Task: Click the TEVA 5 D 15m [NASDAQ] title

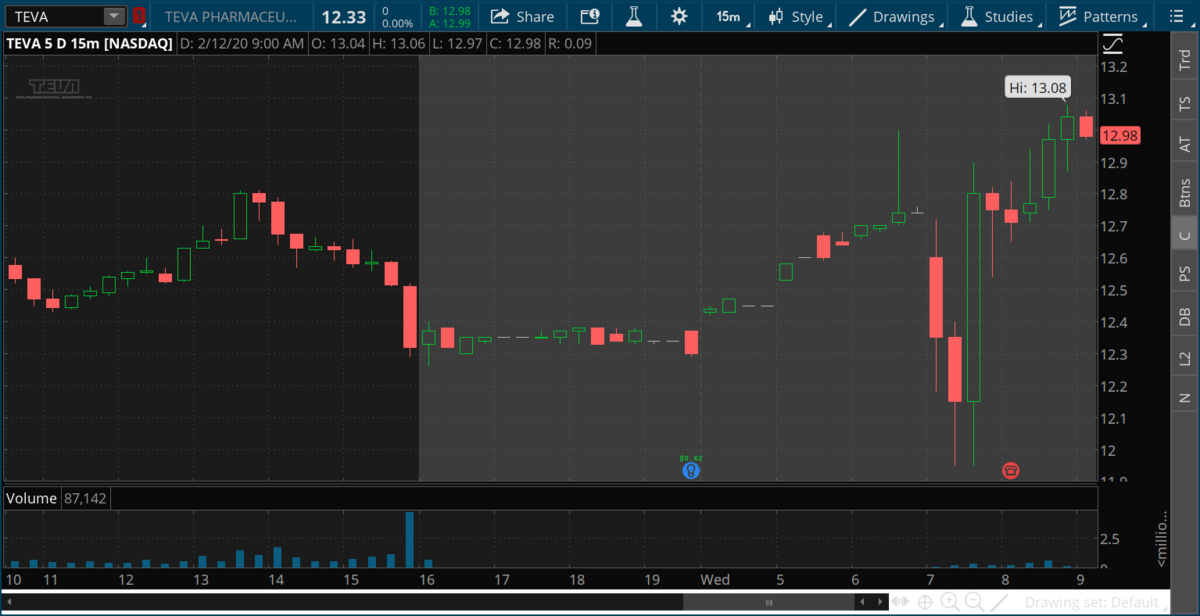Action: point(88,43)
